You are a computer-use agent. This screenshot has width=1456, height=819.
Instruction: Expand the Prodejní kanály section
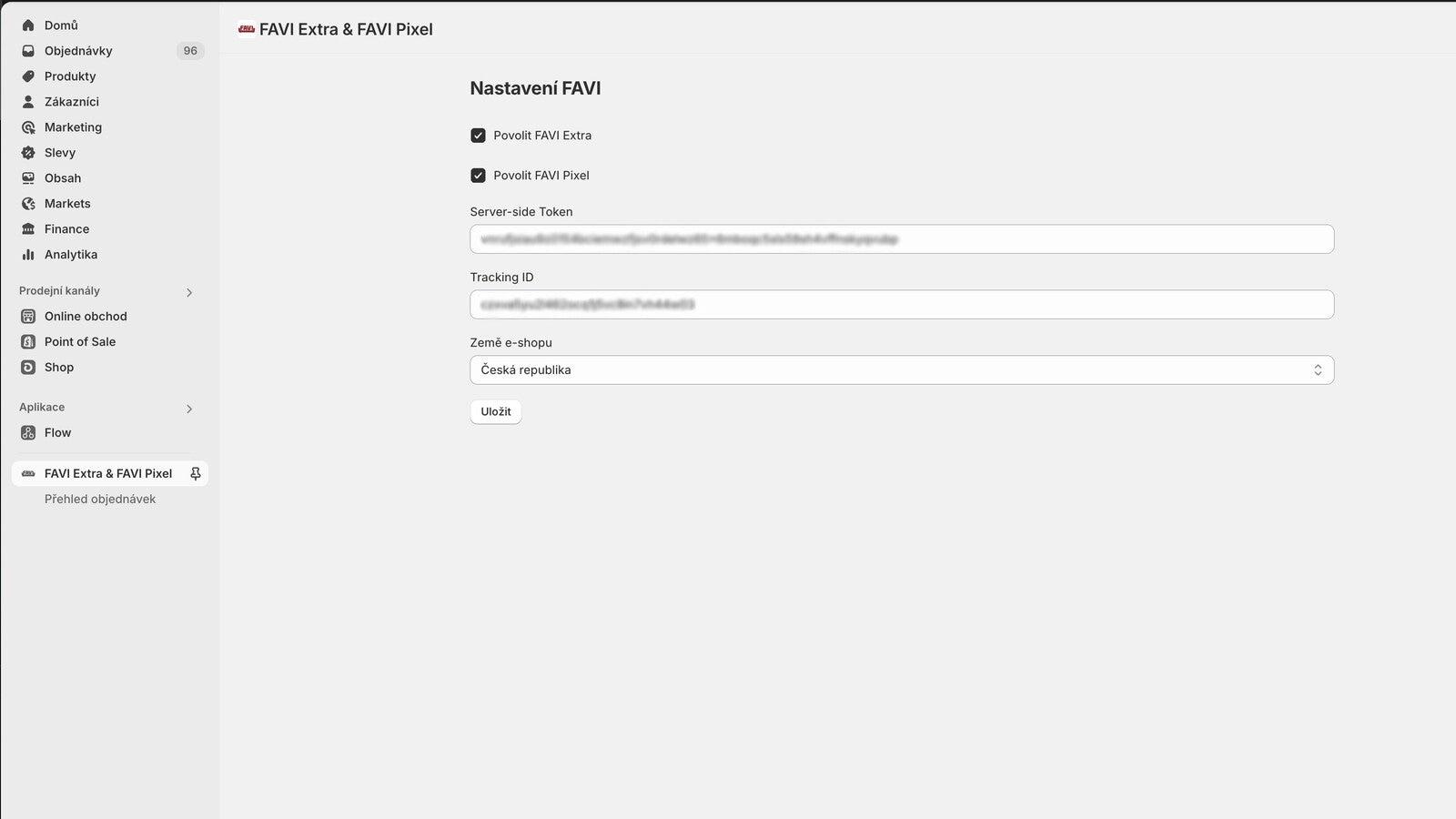(x=189, y=292)
